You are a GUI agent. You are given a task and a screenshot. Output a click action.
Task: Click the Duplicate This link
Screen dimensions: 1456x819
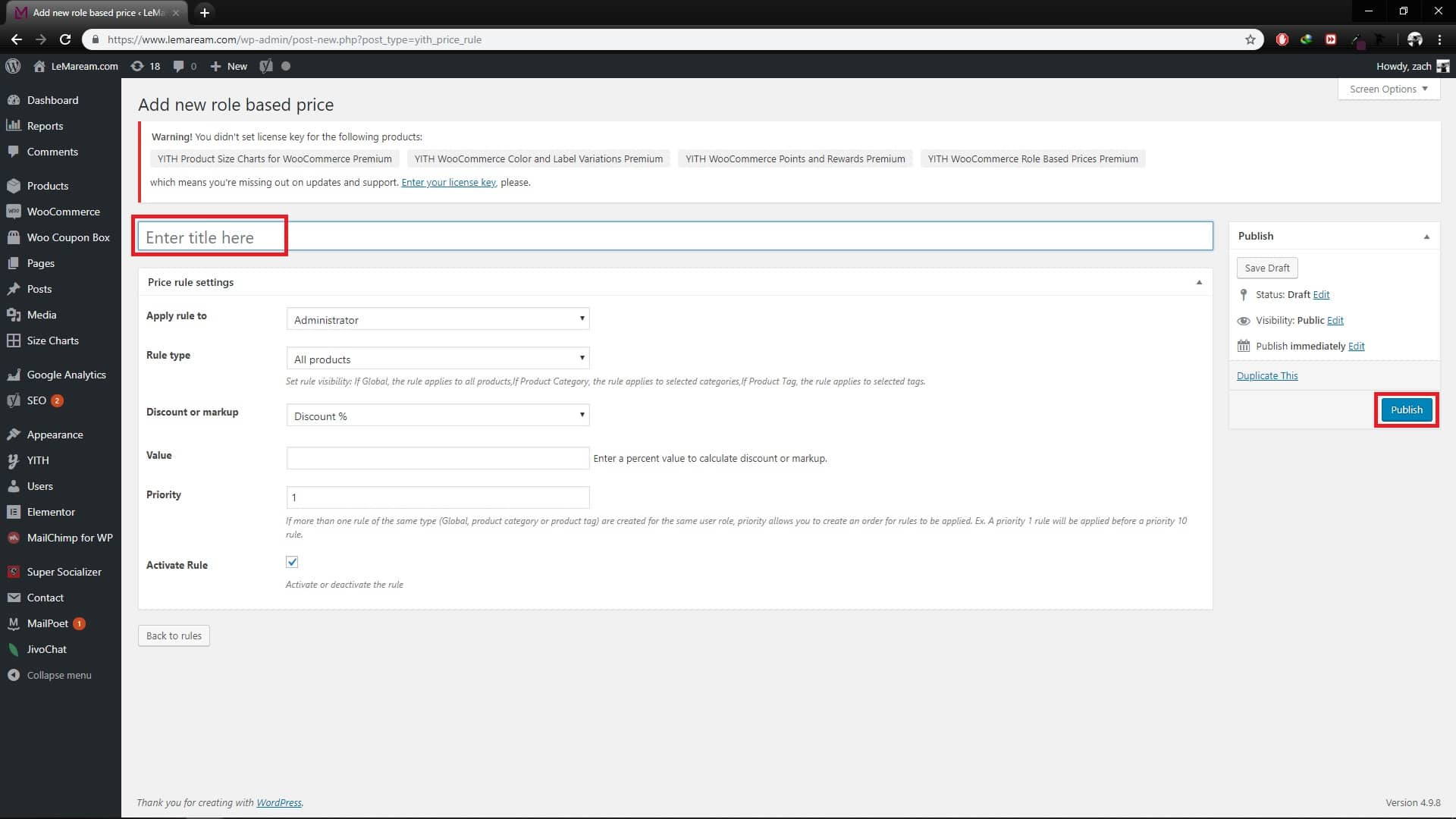pyautogui.click(x=1267, y=376)
